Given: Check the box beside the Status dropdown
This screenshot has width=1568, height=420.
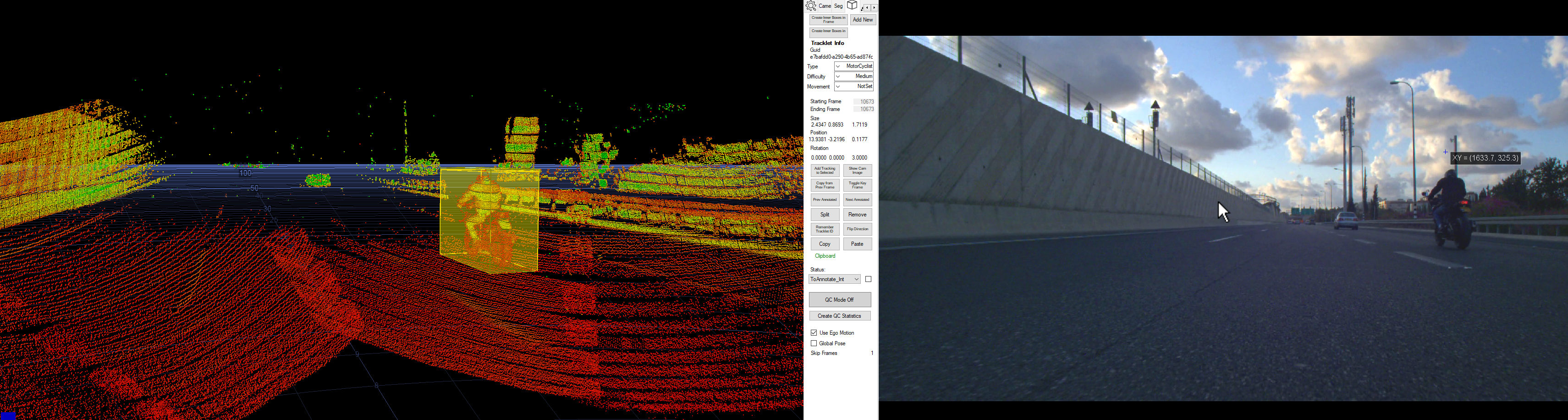Looking at the screenshot, I should coord(869,278).
